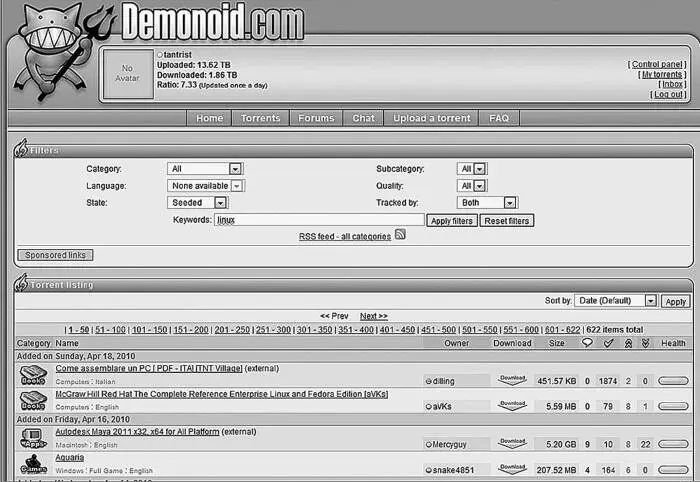Screen dimensions: 700x482
Task: Click the Log out link
Action: coord(668,95)
